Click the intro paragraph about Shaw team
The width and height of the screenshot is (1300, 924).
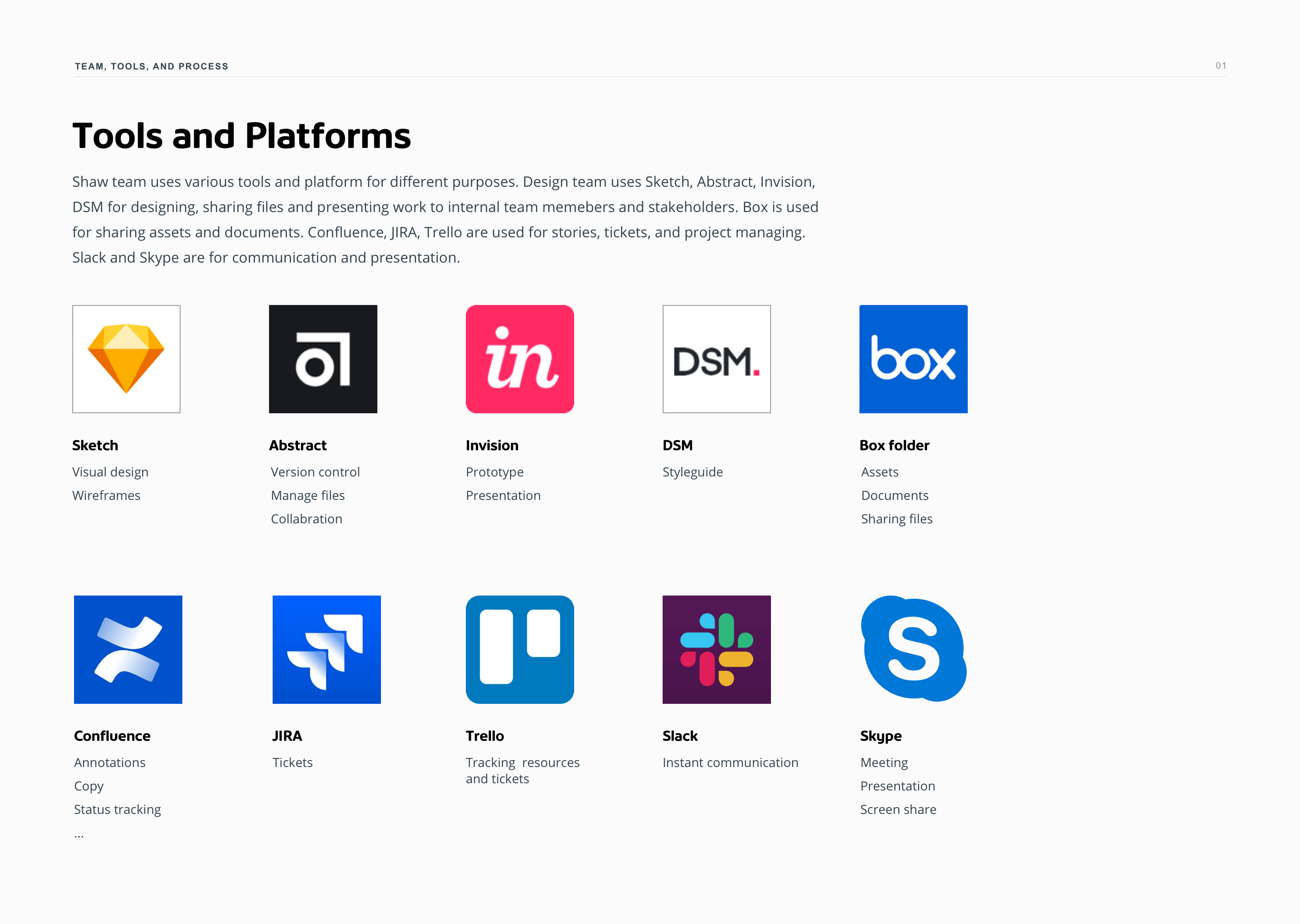pos(445,220)
